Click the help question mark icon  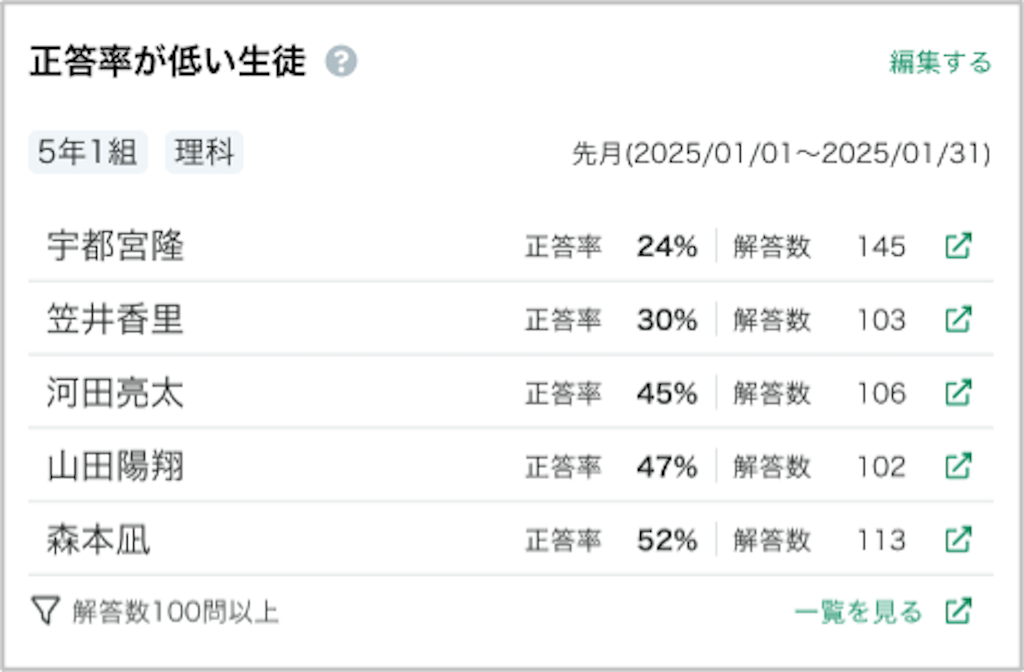point(342,62)
